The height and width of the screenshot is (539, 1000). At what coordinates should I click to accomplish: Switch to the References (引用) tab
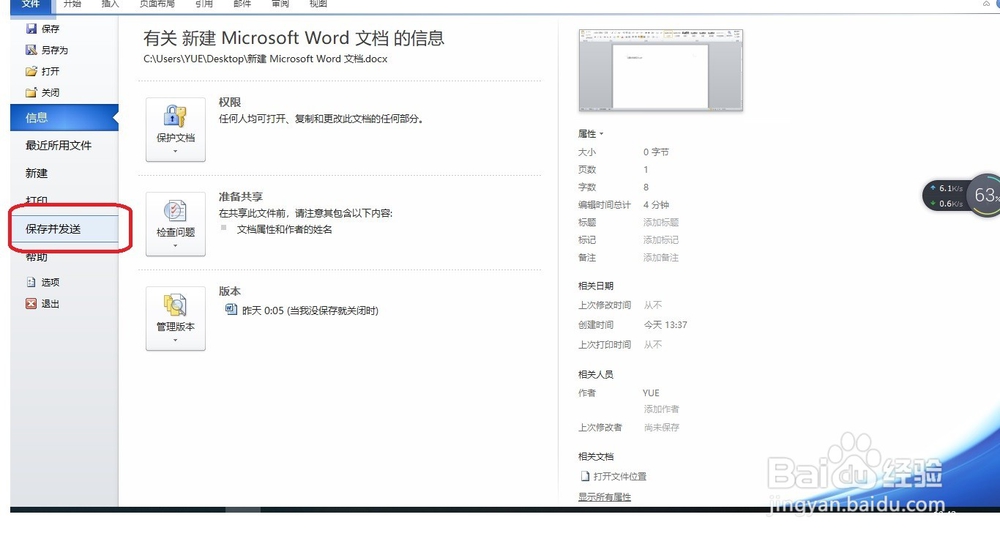tap(204, 4)
